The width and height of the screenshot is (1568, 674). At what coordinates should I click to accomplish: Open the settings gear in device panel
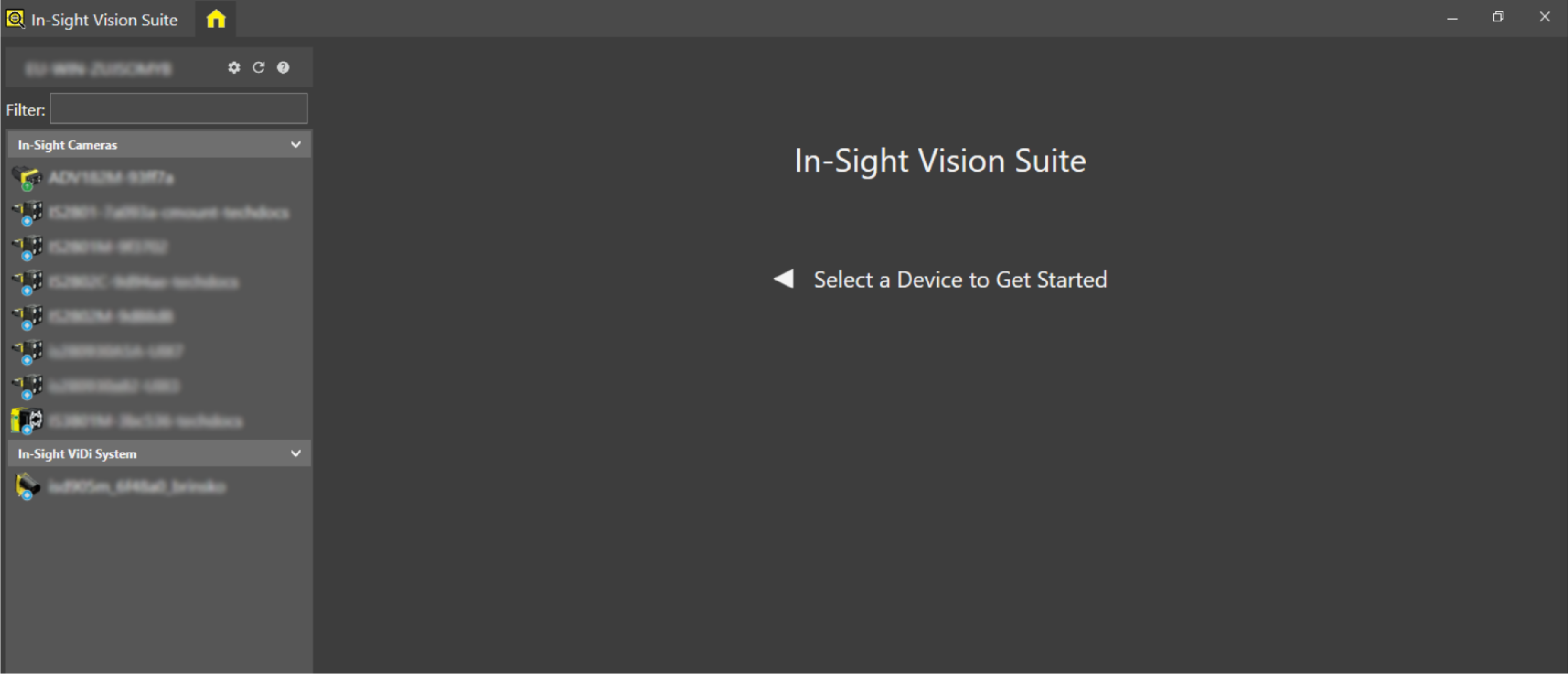click(234, 68)
